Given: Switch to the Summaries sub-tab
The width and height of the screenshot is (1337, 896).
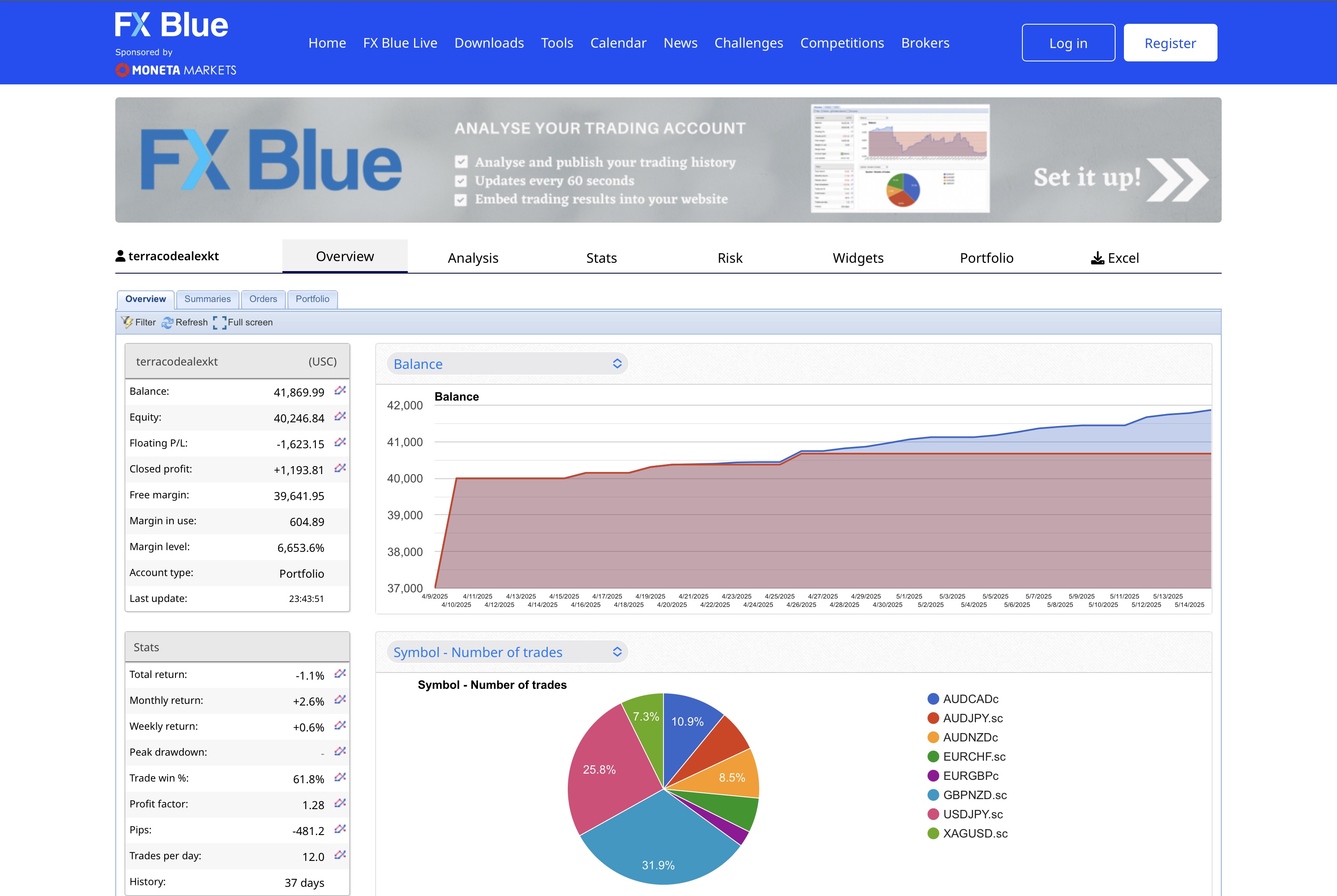Looking at the screenshot, I should pyautogui.click(x=208, y=300).
